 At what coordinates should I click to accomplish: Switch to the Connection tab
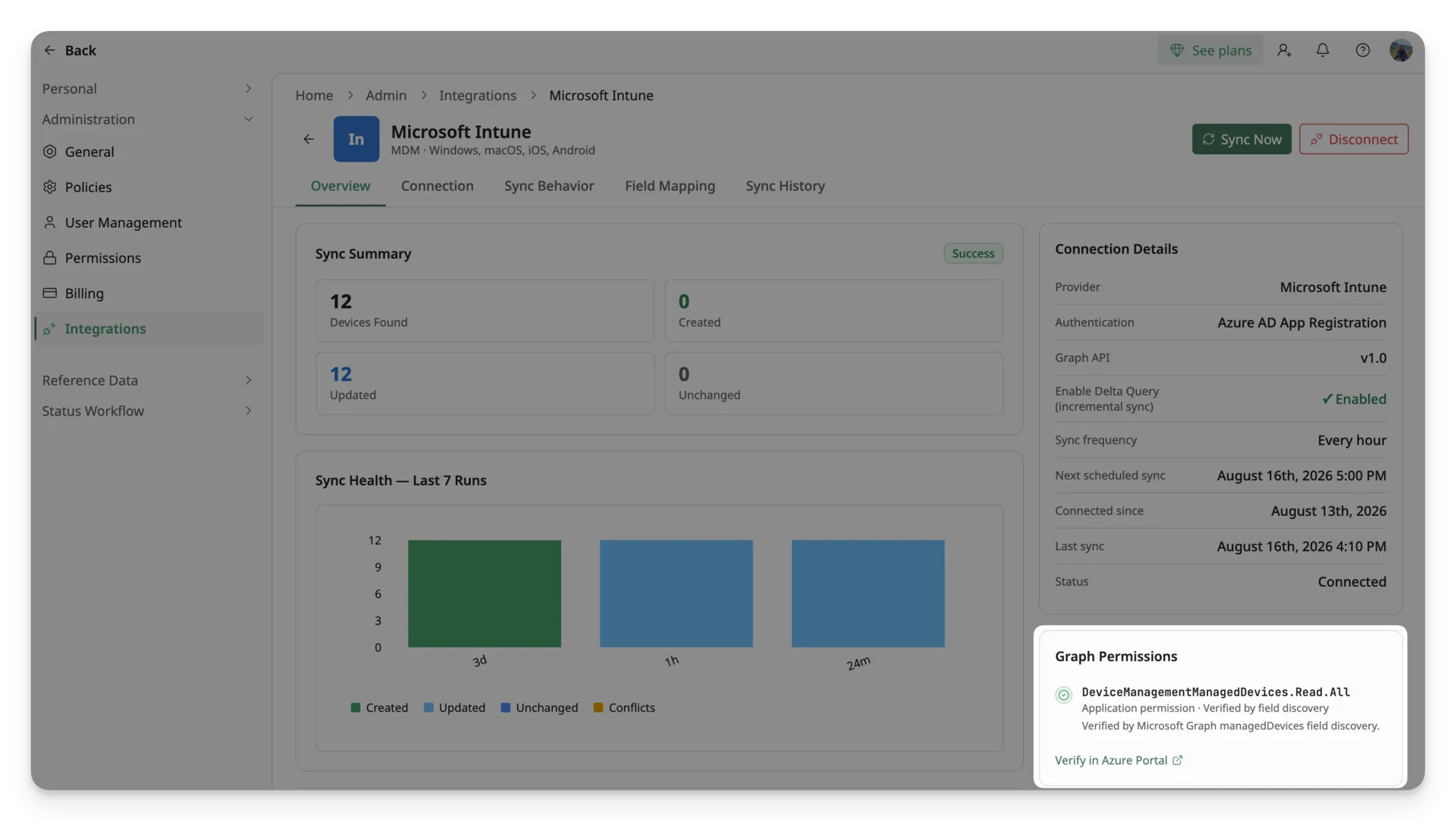point(438,186)
